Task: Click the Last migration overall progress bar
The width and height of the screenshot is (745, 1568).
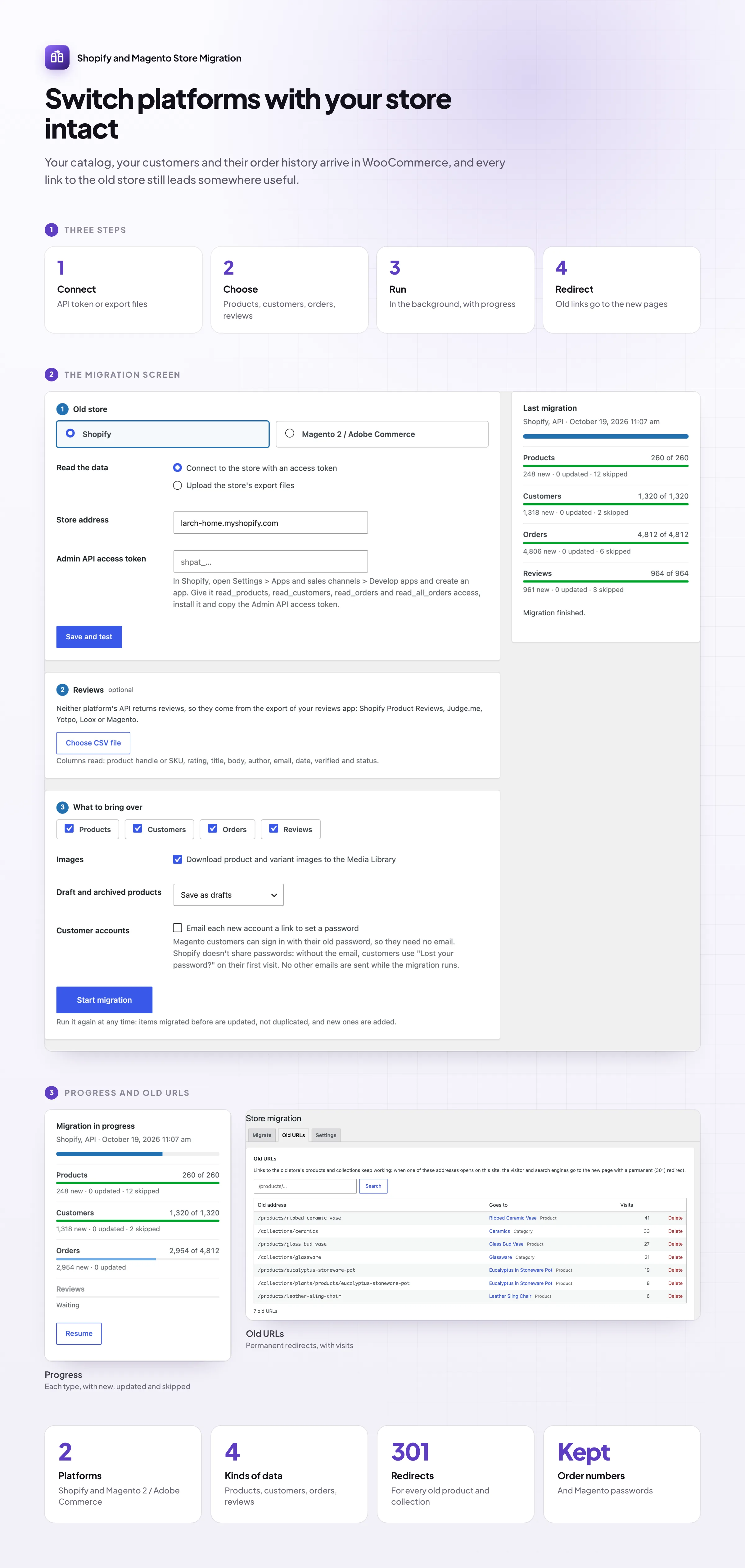Action: coord(606,436)
